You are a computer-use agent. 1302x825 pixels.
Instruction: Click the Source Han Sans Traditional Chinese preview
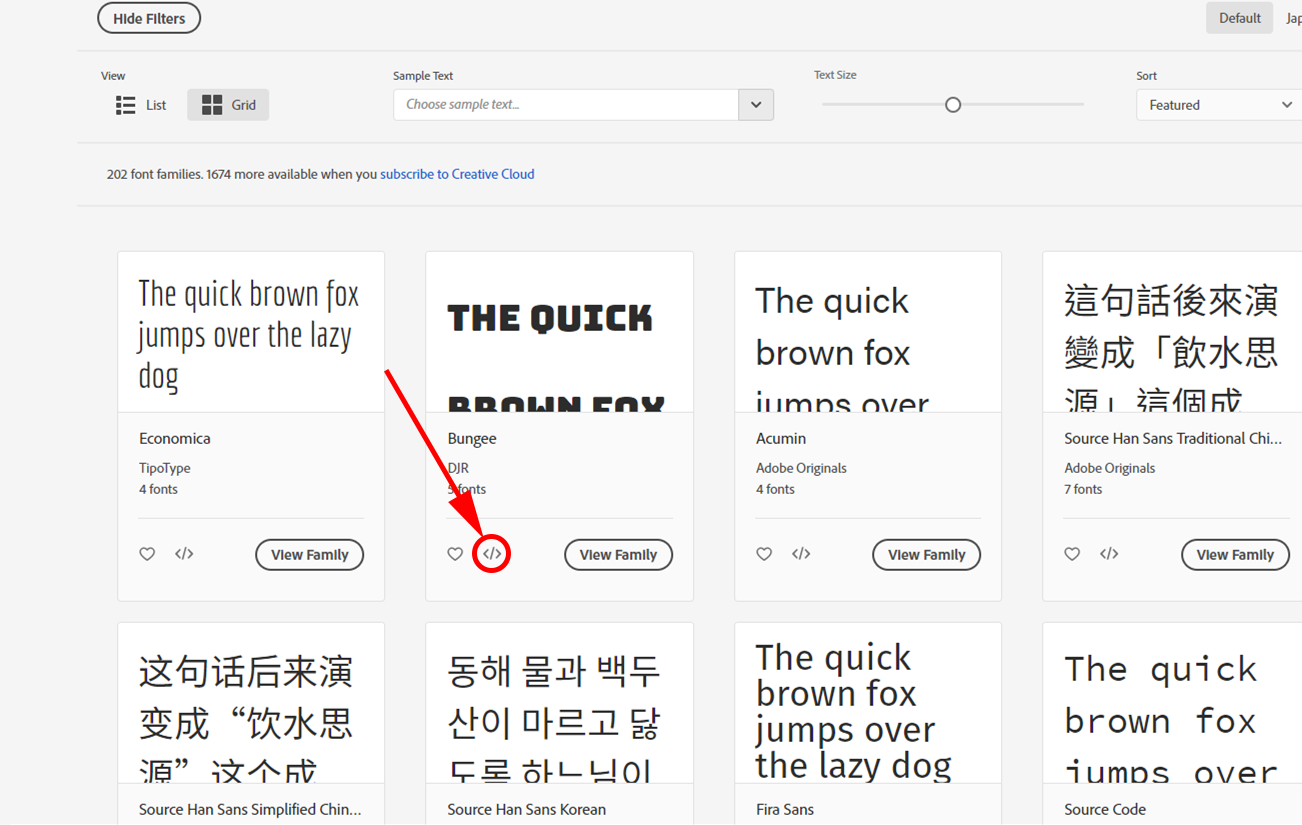[x=1172, y=333]
